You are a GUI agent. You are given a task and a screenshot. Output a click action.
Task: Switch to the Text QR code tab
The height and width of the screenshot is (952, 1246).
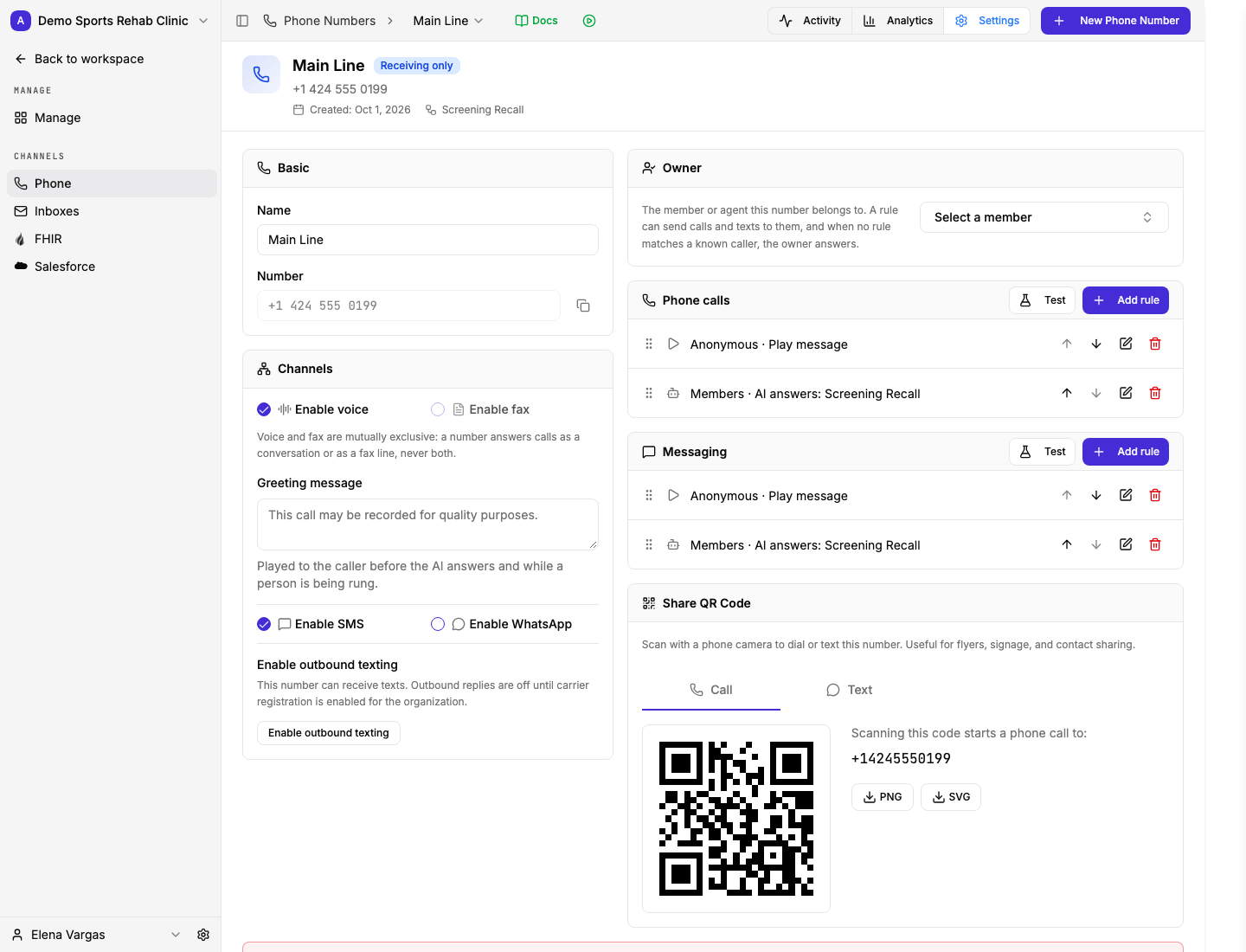pyautogui.click(x=849, y=690)
